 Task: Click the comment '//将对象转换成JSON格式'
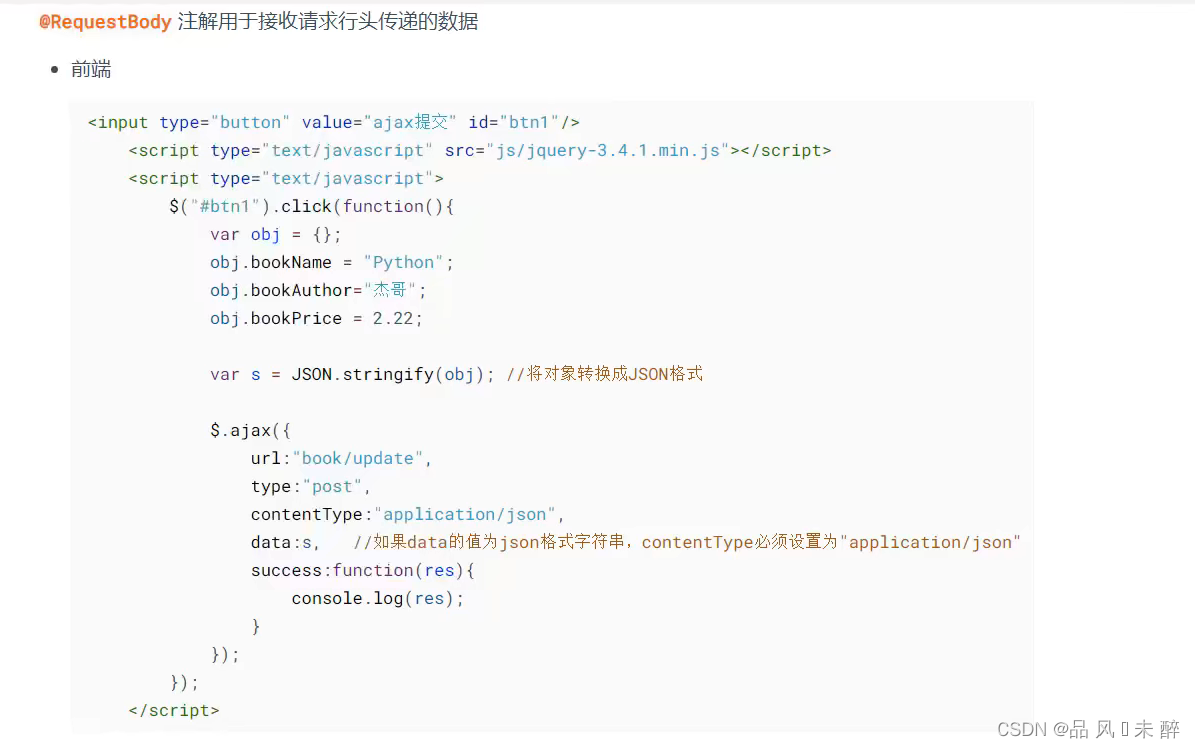pos(604,374)
